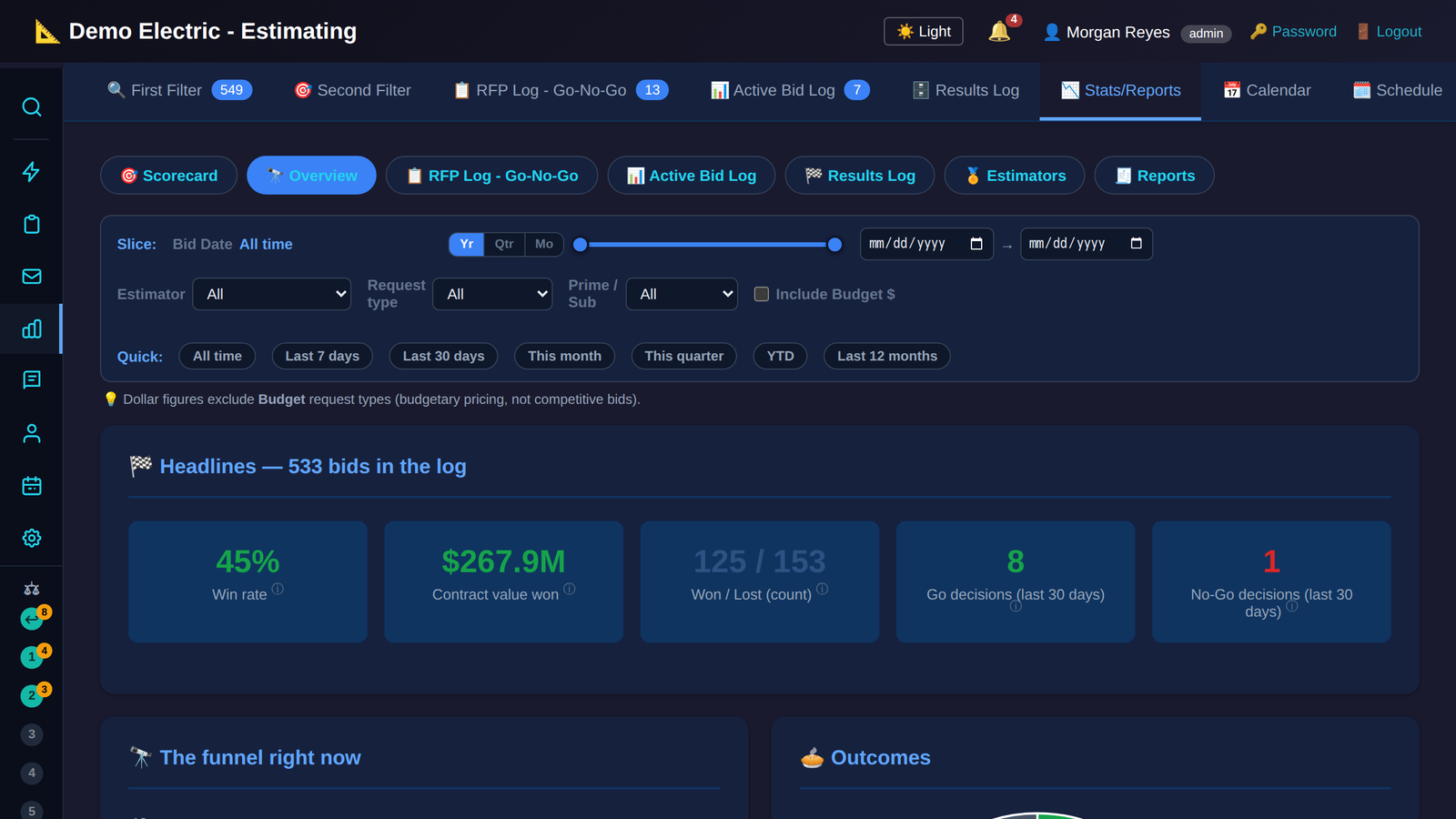
Task: Open the mail envelope sidebar icon
Action: (32, 277)
